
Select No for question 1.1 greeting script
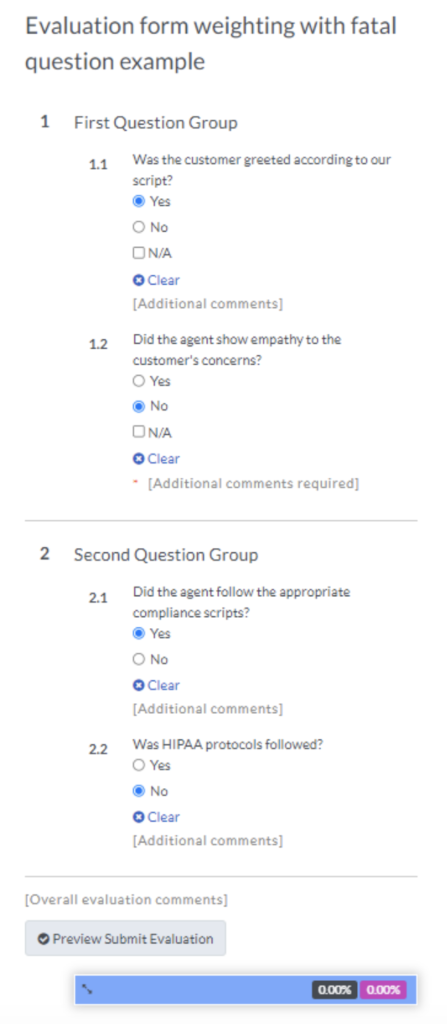point(139,227)
